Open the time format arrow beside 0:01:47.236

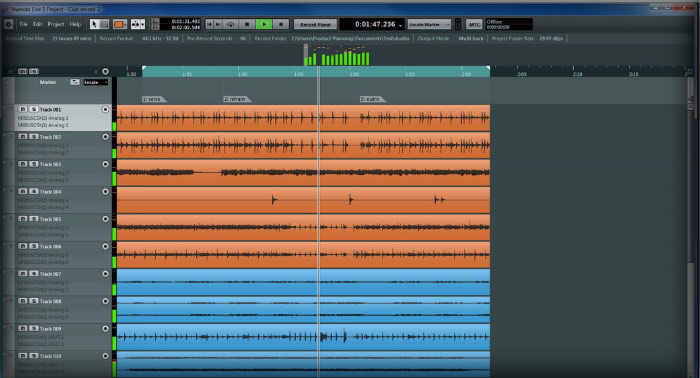(400, 25)
